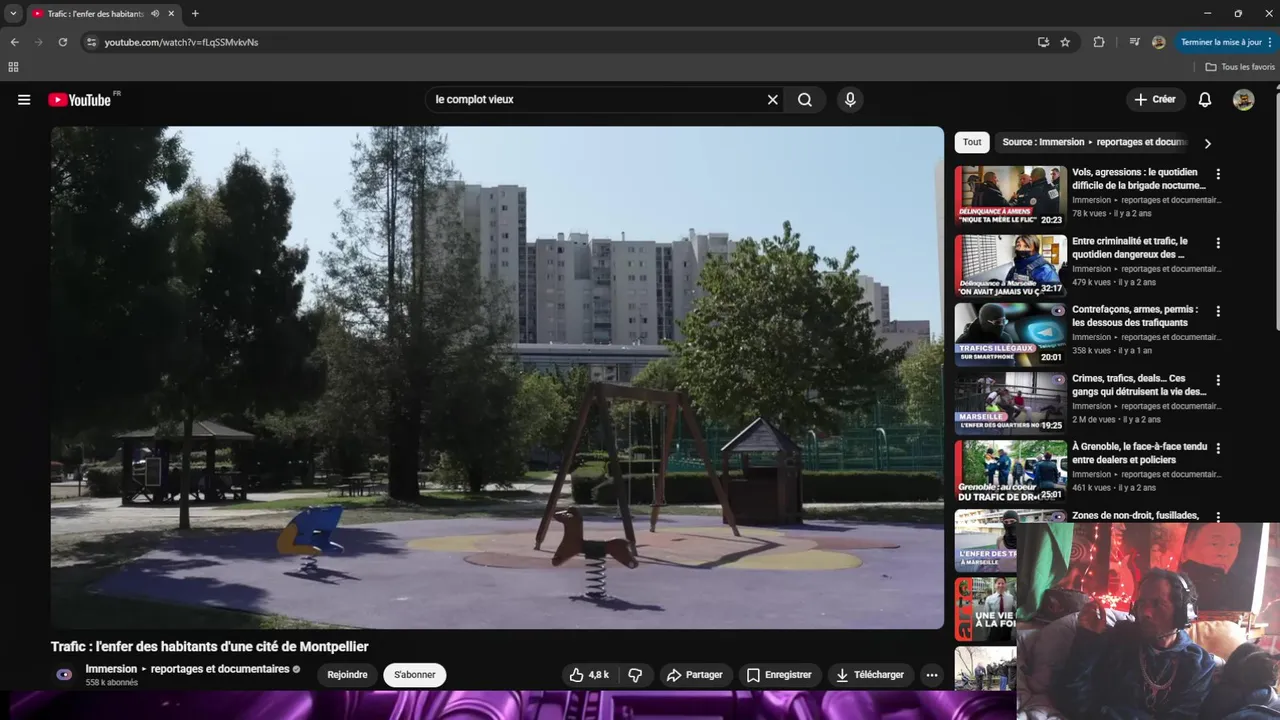This screenshot has height=720, width=1280.
Task: Open the YouTube hamburger guide menu
Action: 24,100
